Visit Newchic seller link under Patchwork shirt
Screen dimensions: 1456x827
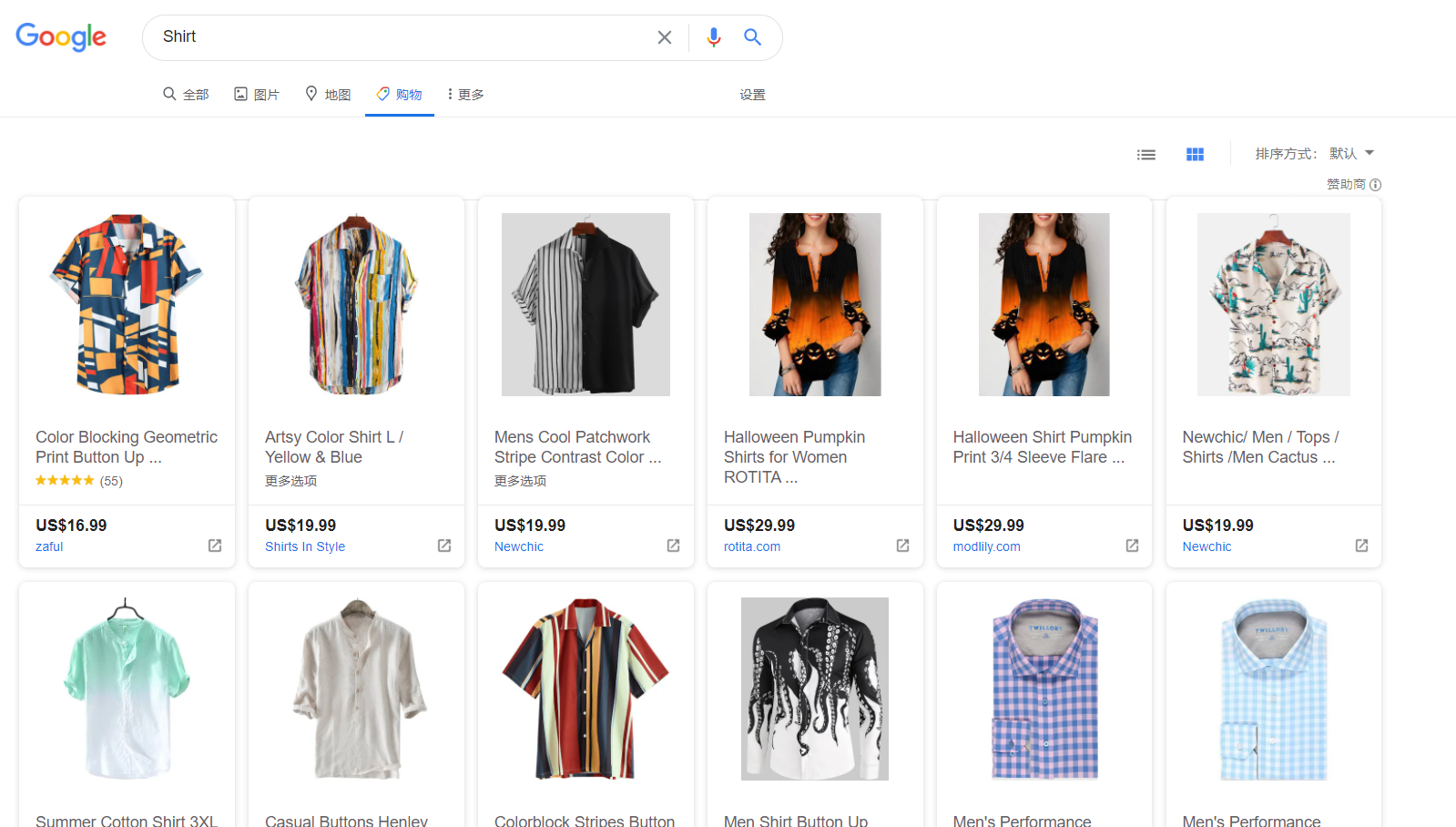coord(519,546)
